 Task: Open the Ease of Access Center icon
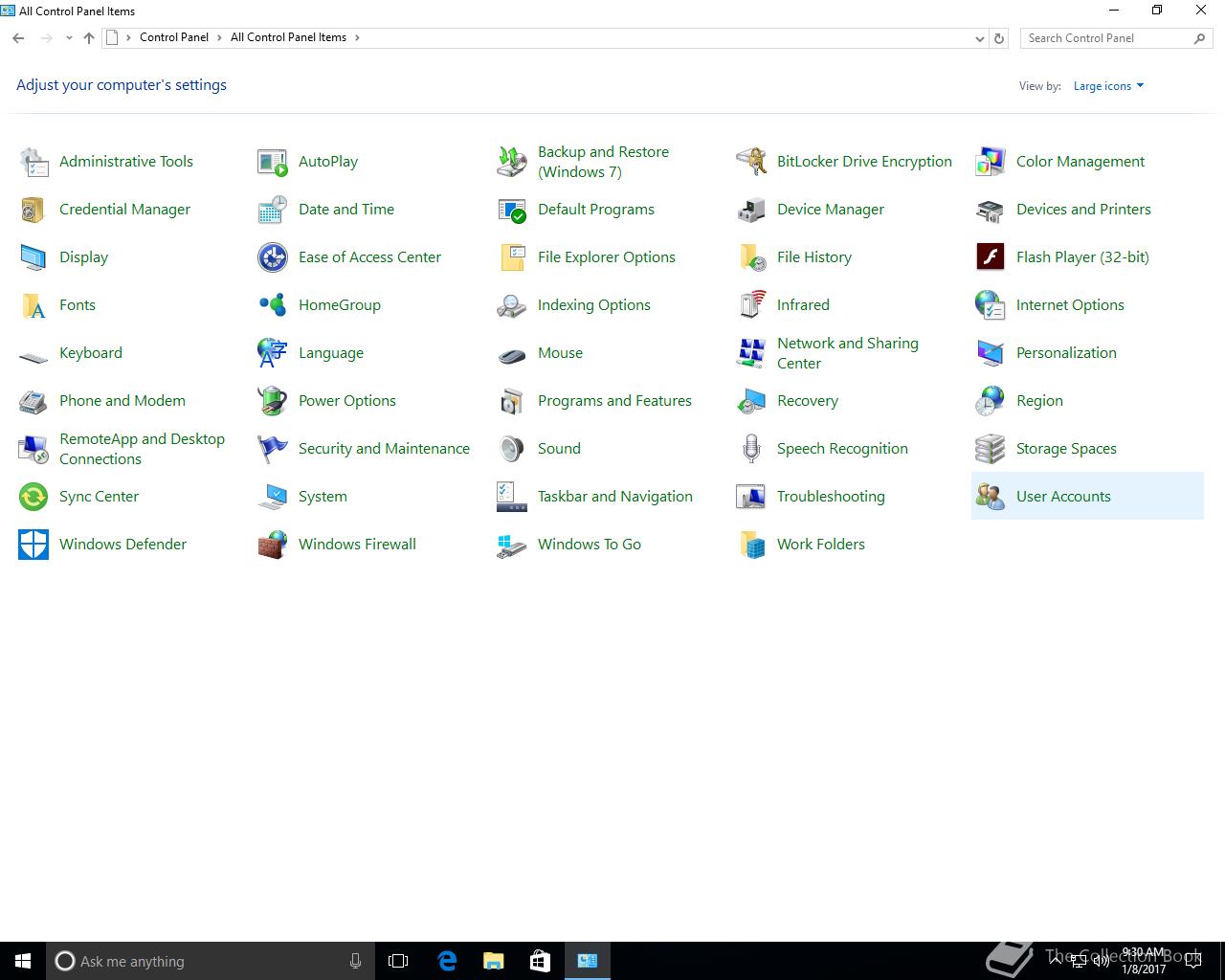click(273, 257)
